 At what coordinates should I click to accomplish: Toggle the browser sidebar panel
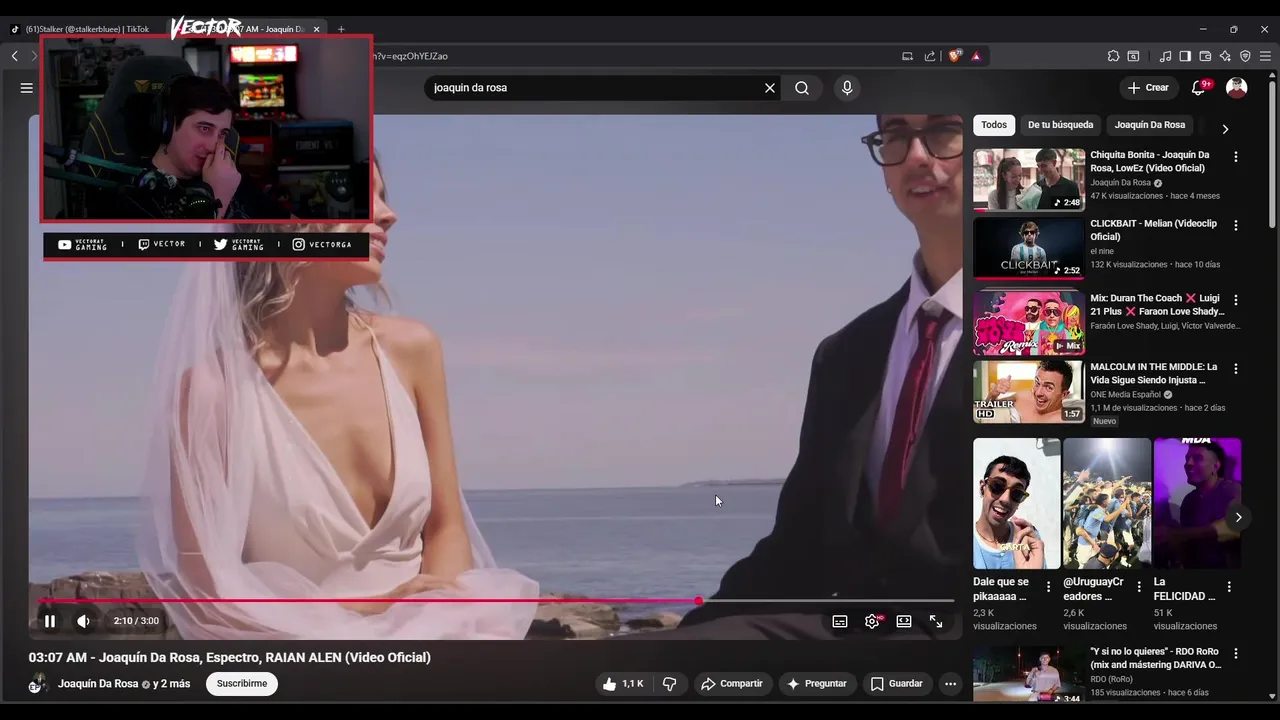[1185, 56]
